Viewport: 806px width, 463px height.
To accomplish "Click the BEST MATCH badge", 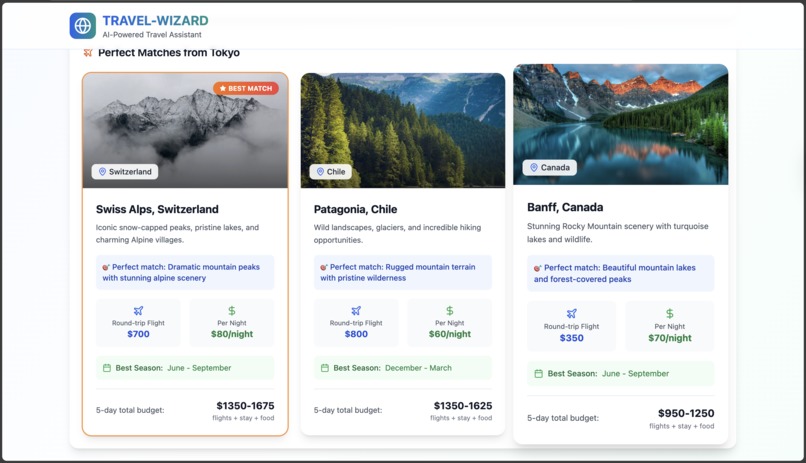I will (246, 88).
